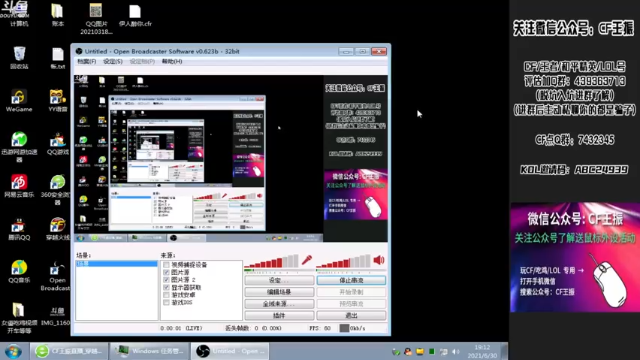Click the network icon in system tray
This screenshot has width=640, height=360.
(x=444, y=351)
